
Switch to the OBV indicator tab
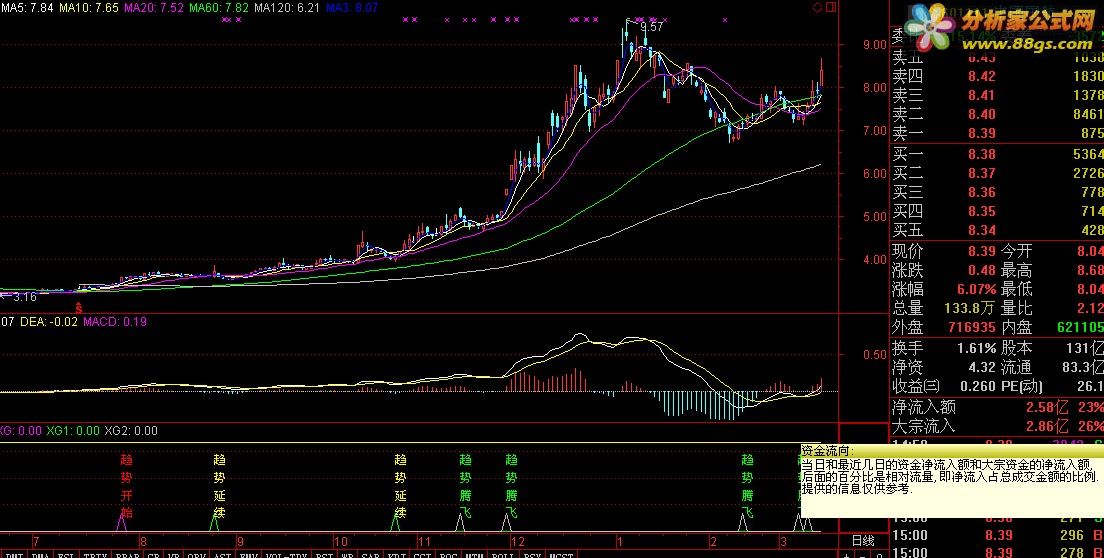tap(197, 554)
